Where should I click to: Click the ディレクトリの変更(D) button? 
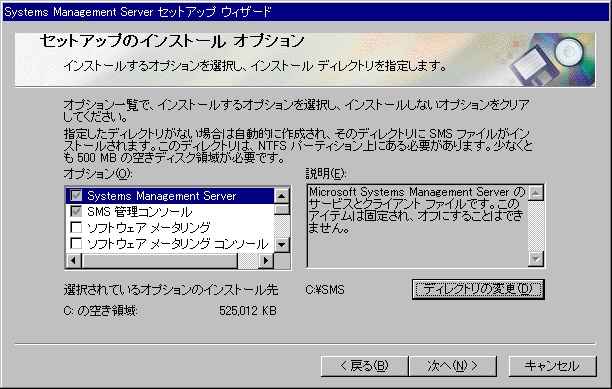478,289
